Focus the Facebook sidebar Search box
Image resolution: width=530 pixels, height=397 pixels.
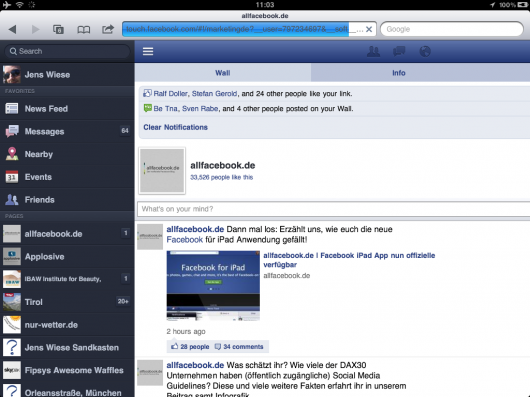pyautogui.click(x=67, y=51)
